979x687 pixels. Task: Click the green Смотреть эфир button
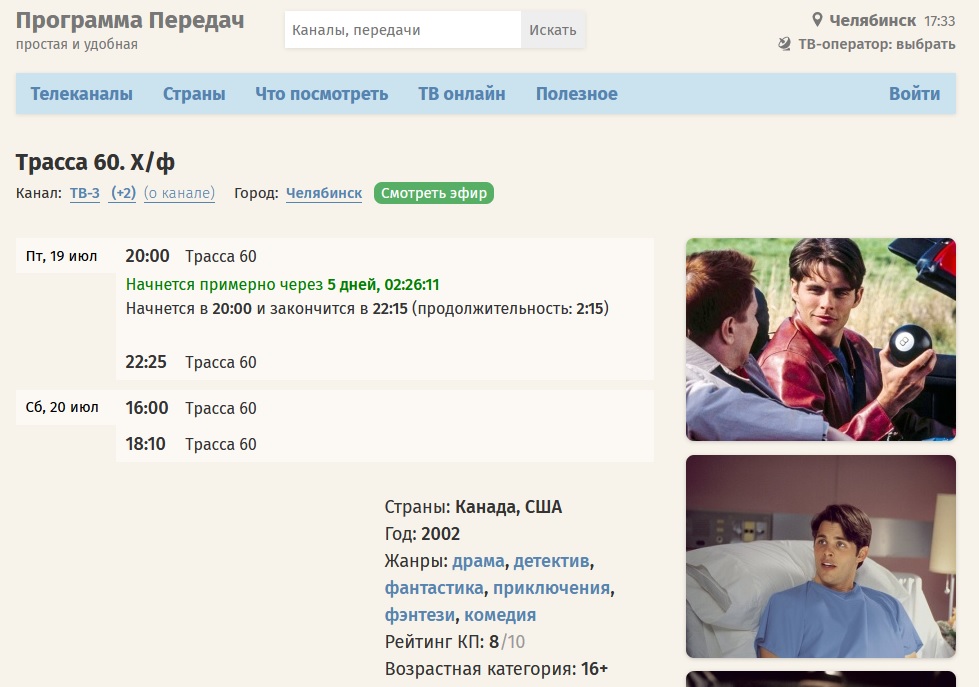point(434,193)
